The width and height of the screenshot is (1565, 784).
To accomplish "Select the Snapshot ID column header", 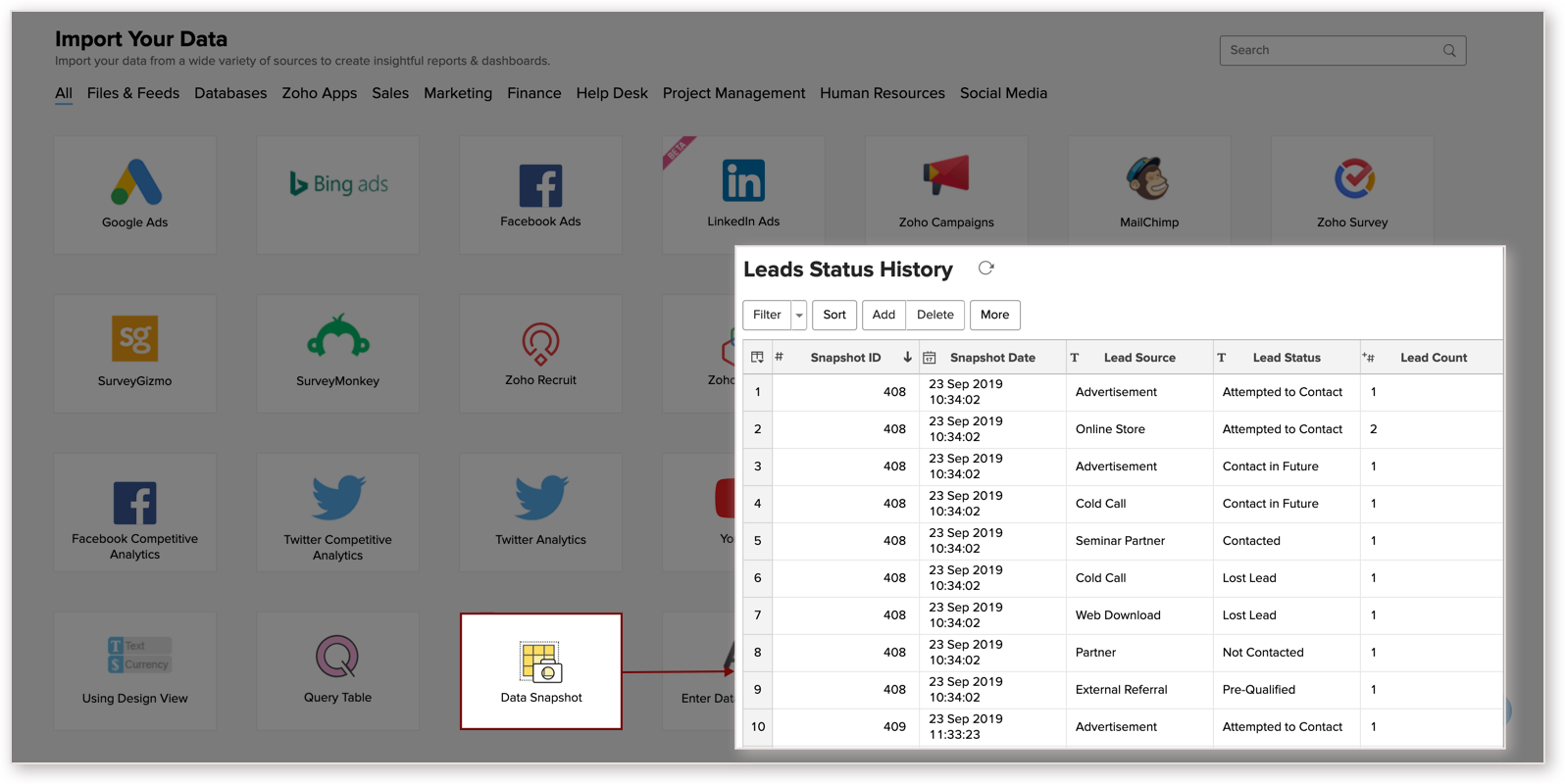I will 845,358.
